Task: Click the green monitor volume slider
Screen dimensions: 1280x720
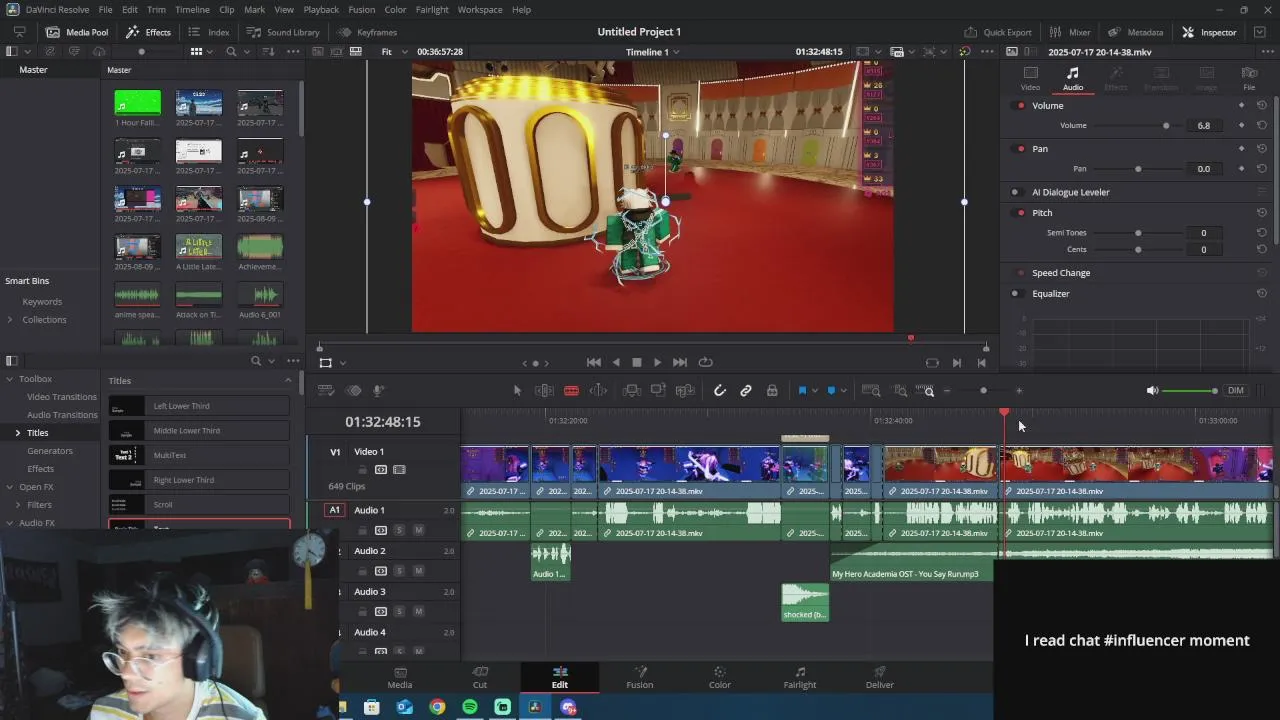Action: pyautogui.click(x=1190, y=391)
